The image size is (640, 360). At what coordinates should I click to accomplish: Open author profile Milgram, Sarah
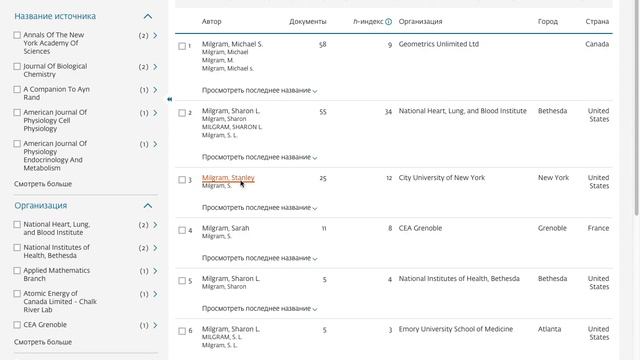(x=225, y=228)
